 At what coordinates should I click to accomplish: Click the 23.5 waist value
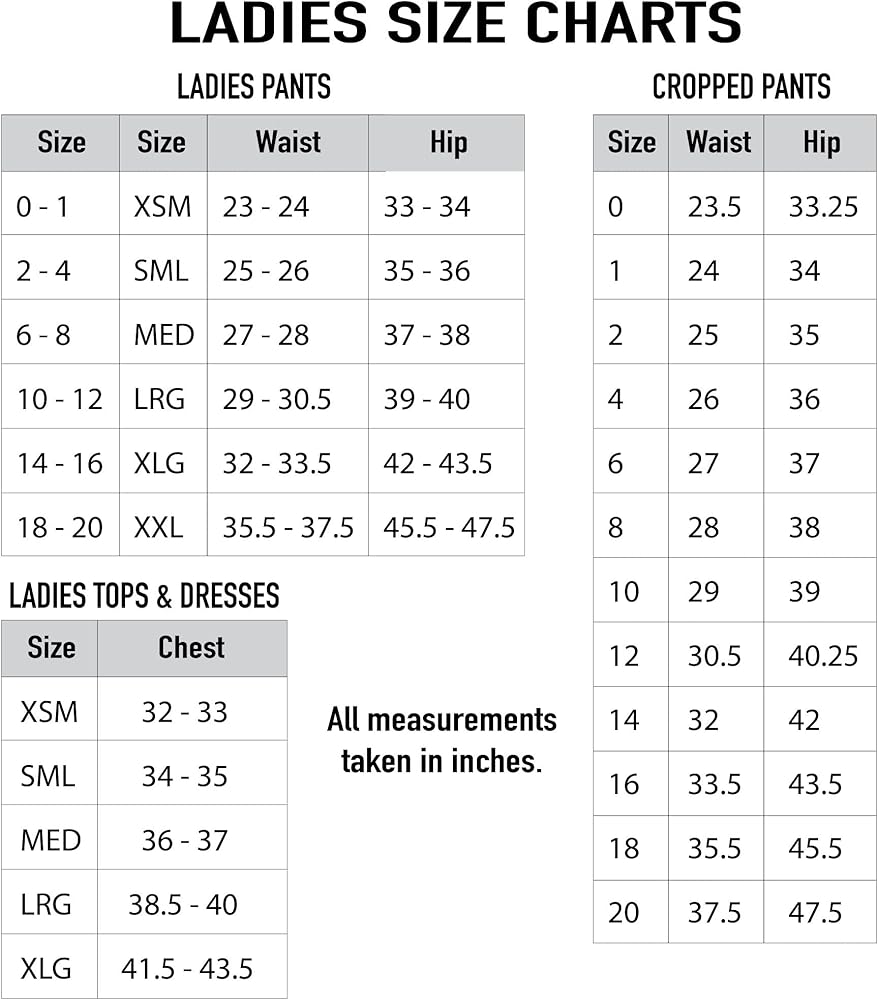pos(714,207)
